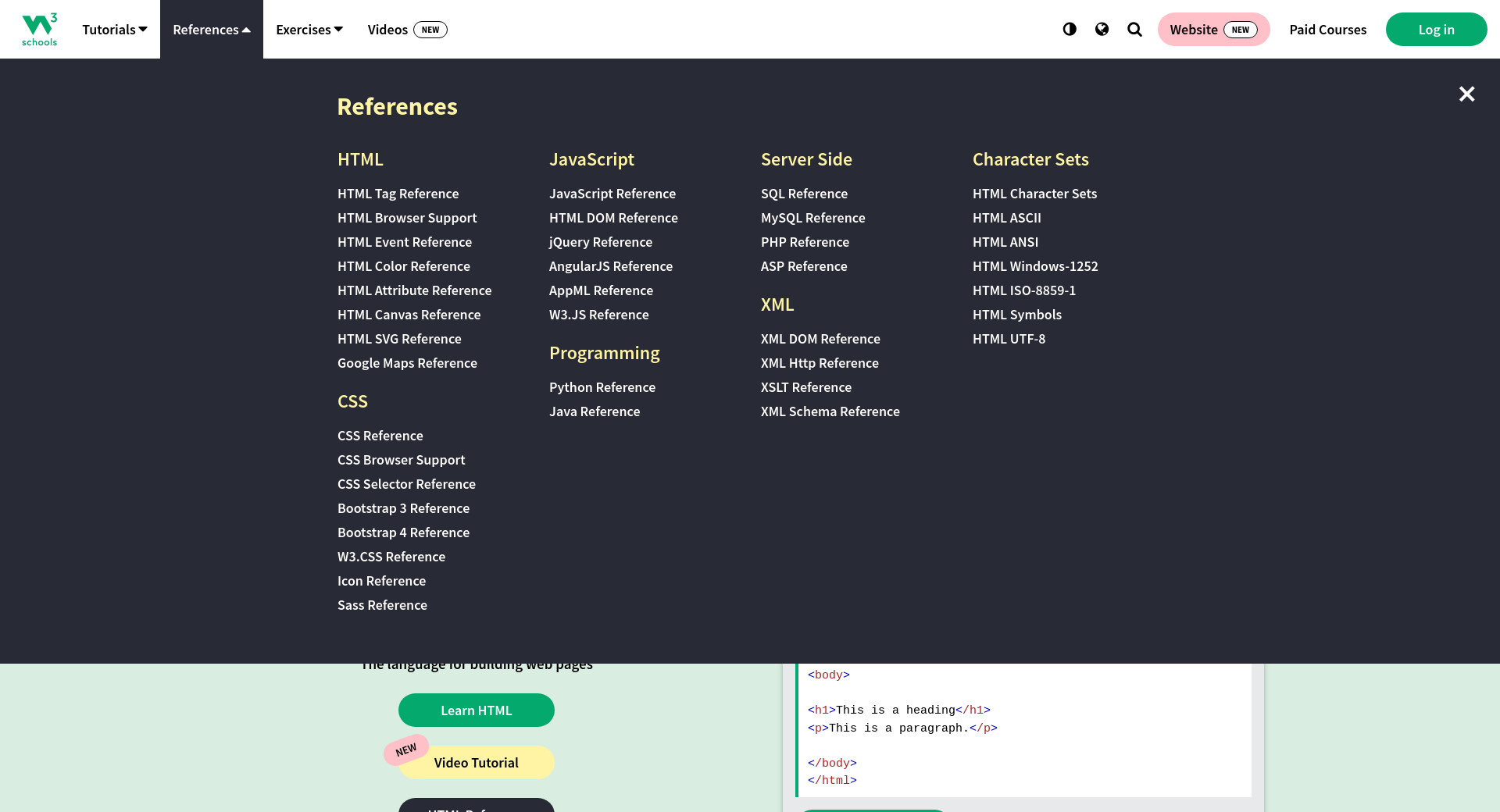The height and width of the screenshot is (812, 1500).
Task: Click the green Learn HTML button
Action: tap(476, 710)
